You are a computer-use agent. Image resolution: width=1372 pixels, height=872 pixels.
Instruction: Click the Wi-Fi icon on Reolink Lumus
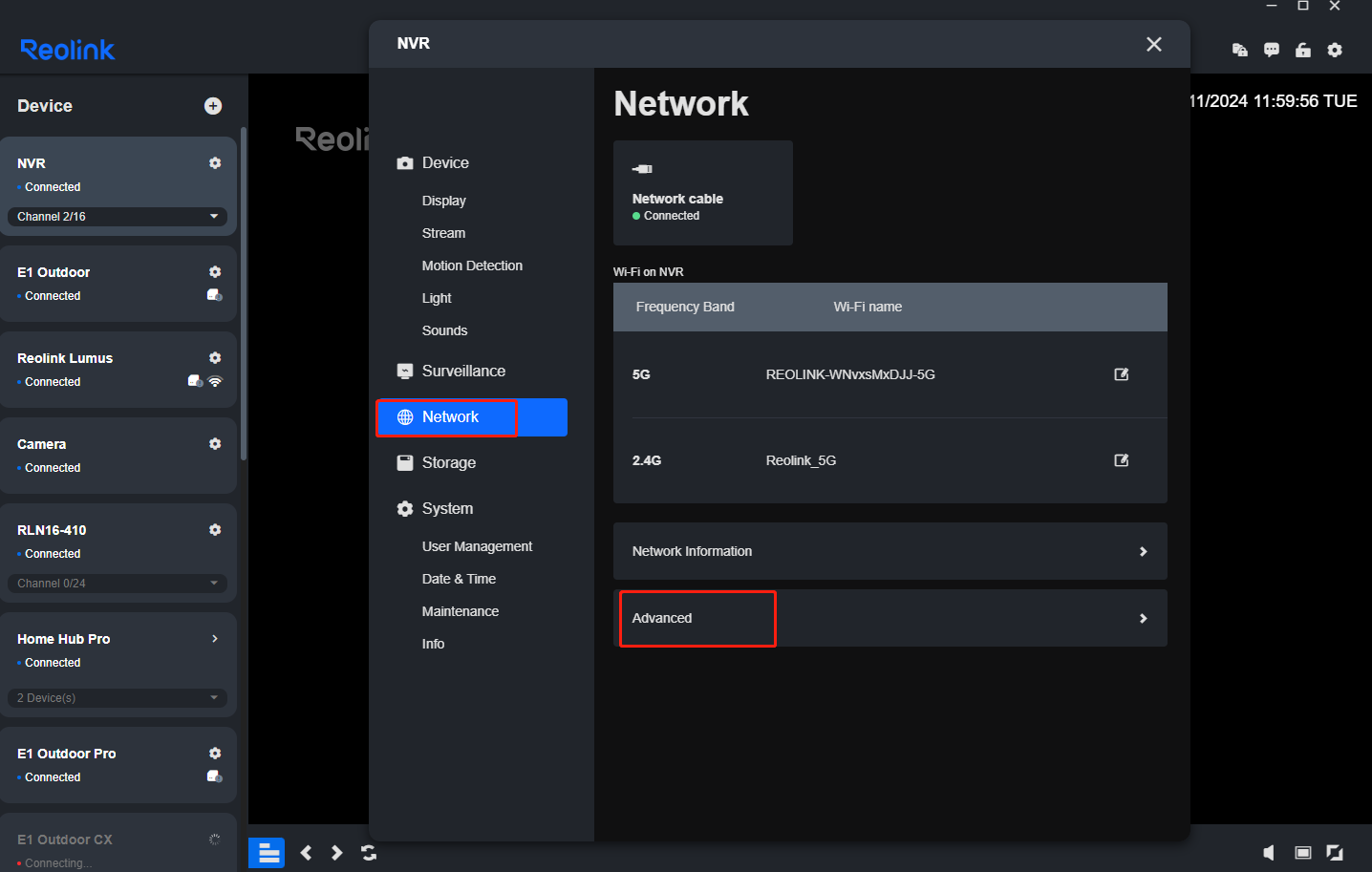[216, 381]
